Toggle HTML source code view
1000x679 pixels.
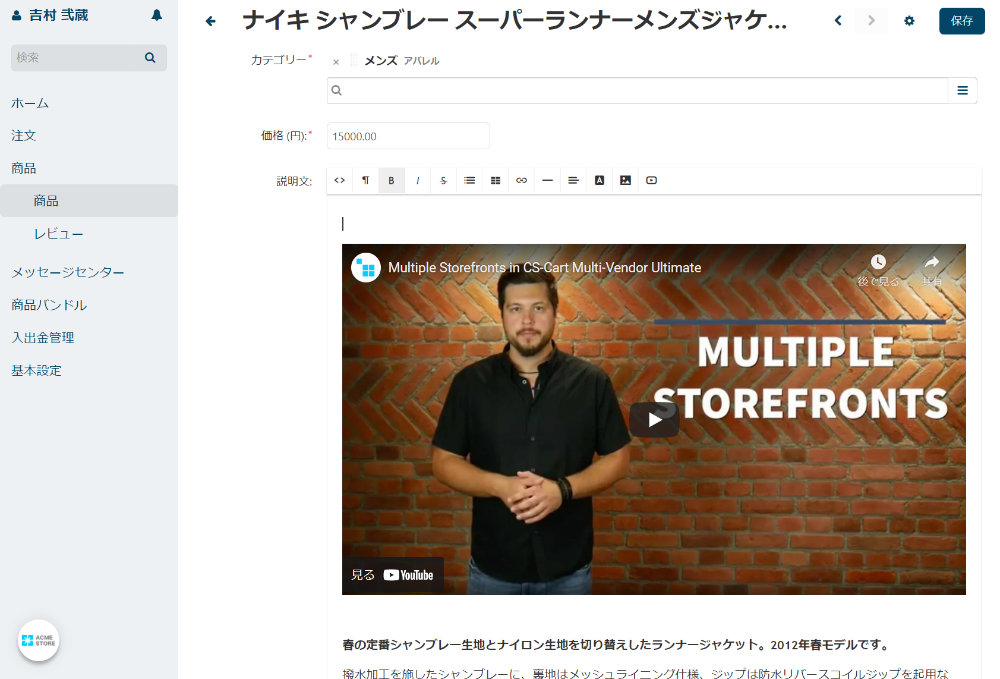pos(340,180)
